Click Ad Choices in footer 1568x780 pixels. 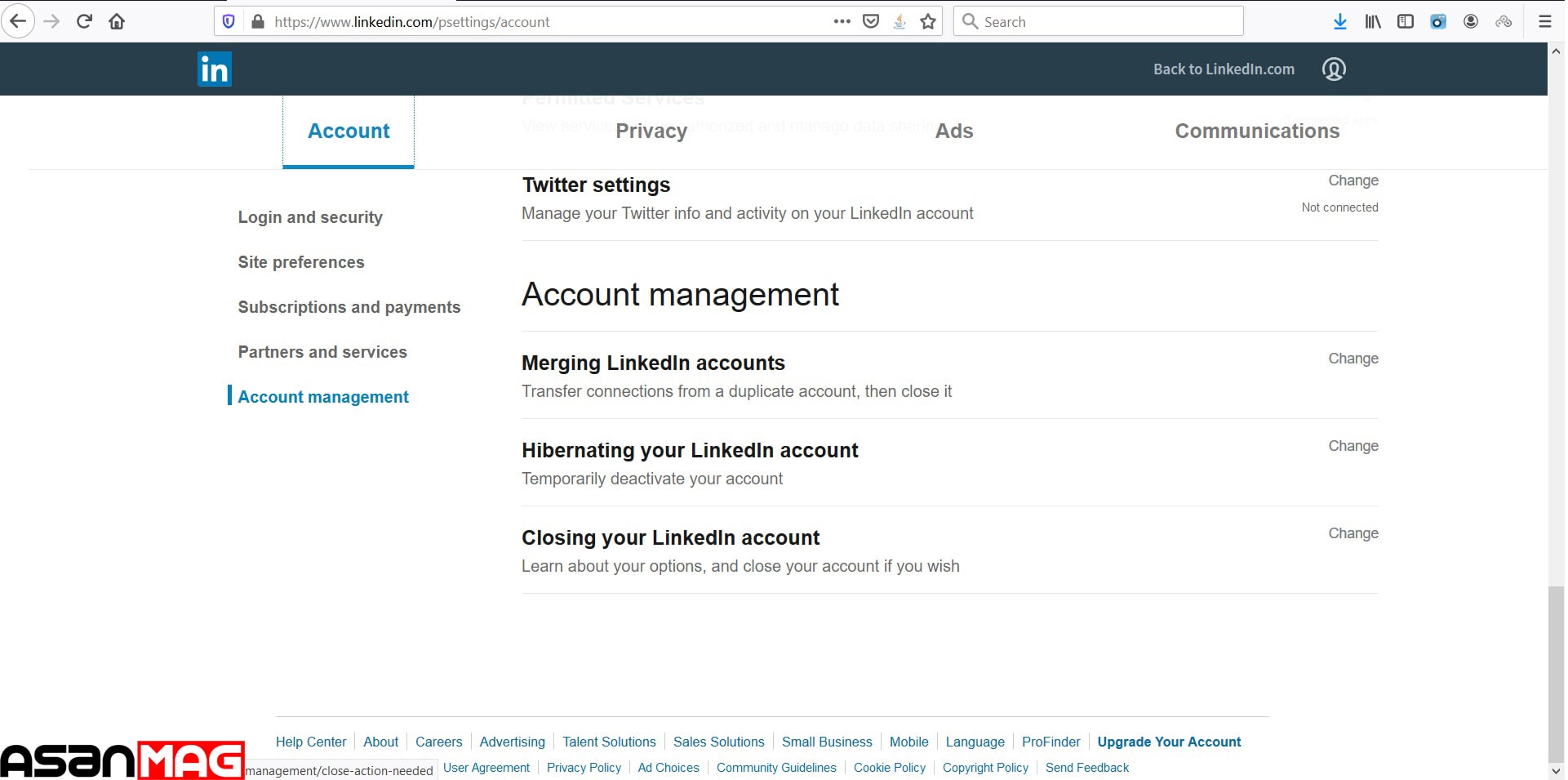click(669, 768)
